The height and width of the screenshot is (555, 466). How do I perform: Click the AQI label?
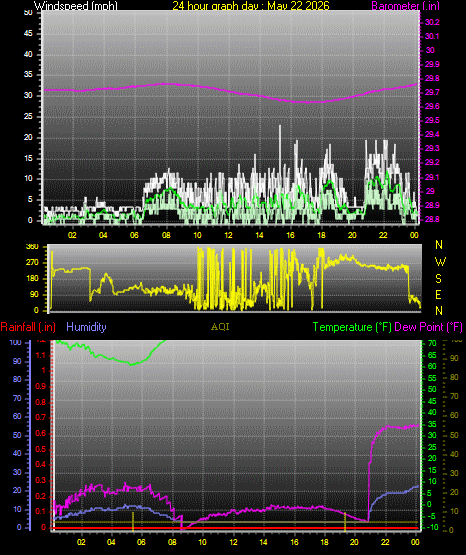220,327
